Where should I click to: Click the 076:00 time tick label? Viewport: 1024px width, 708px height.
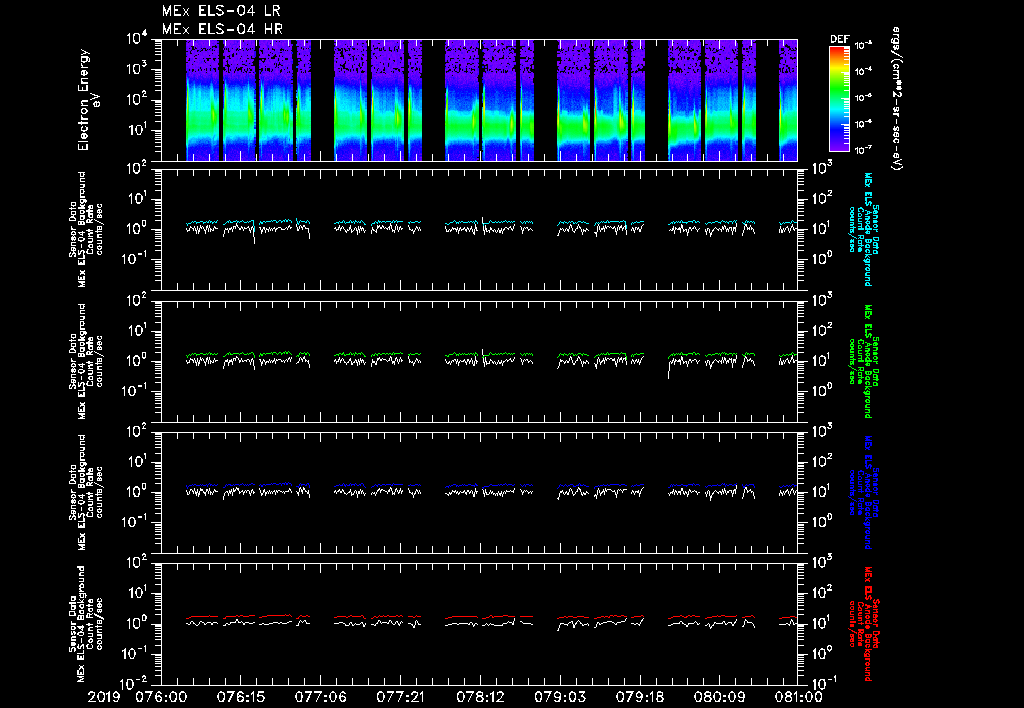click(161, 697)
